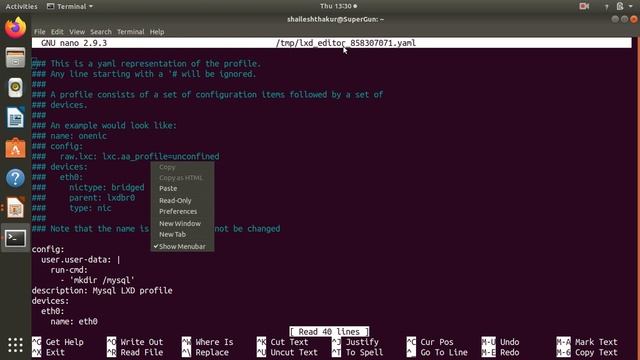Viewport: 640px width, 360px height.
Task: Open Firefox from the dock
Action: (16, 28)
